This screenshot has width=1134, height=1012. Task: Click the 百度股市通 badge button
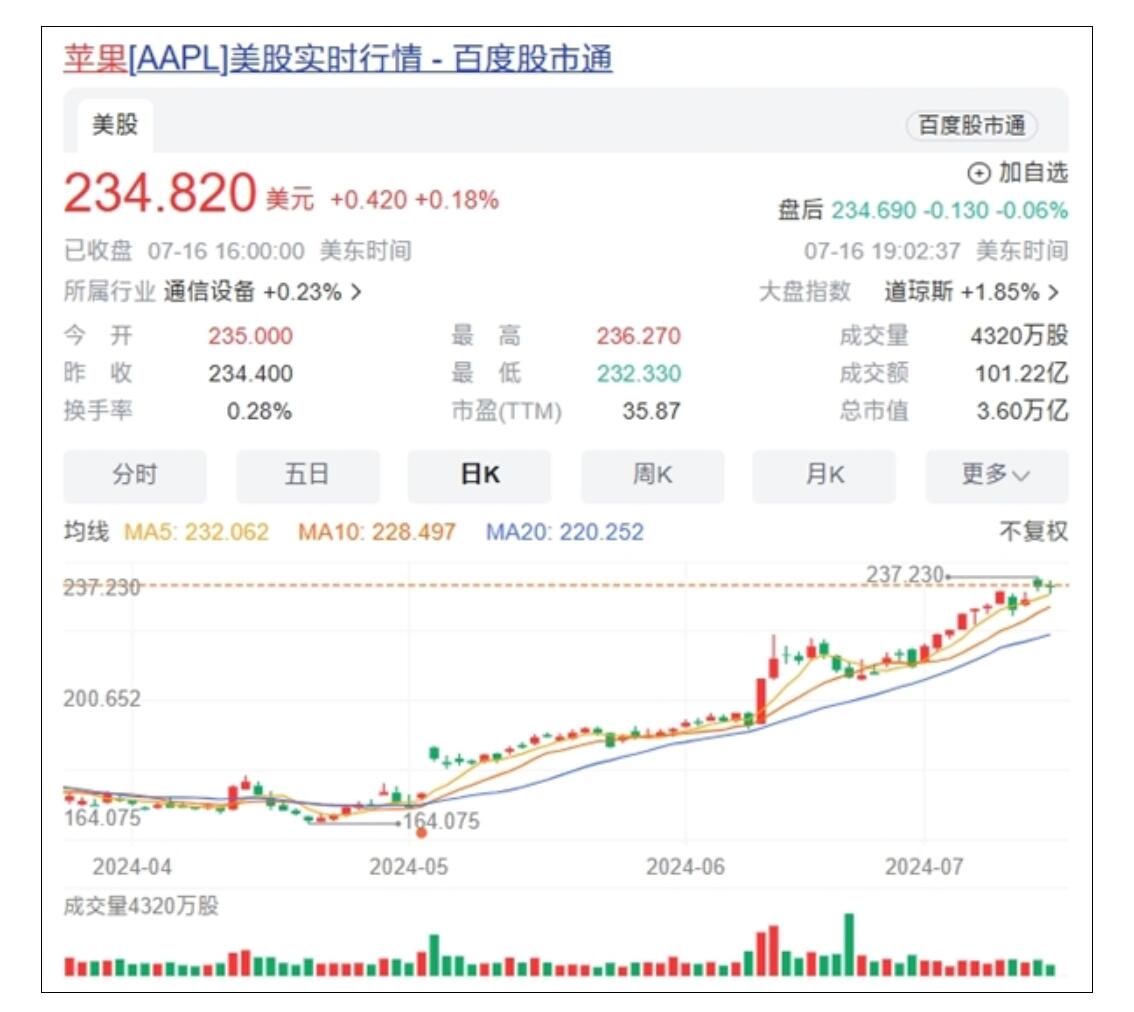pos(971,125)
